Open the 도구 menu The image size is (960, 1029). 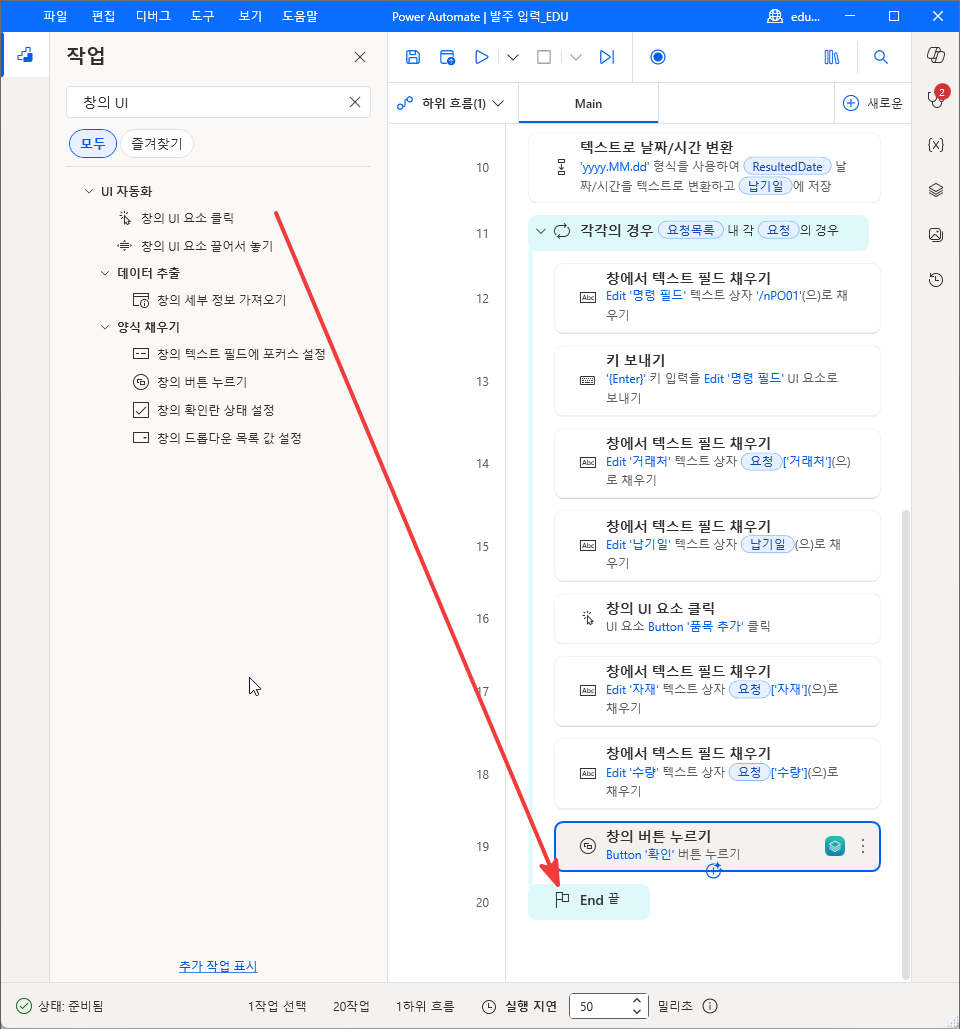click(x=202, y=16)
